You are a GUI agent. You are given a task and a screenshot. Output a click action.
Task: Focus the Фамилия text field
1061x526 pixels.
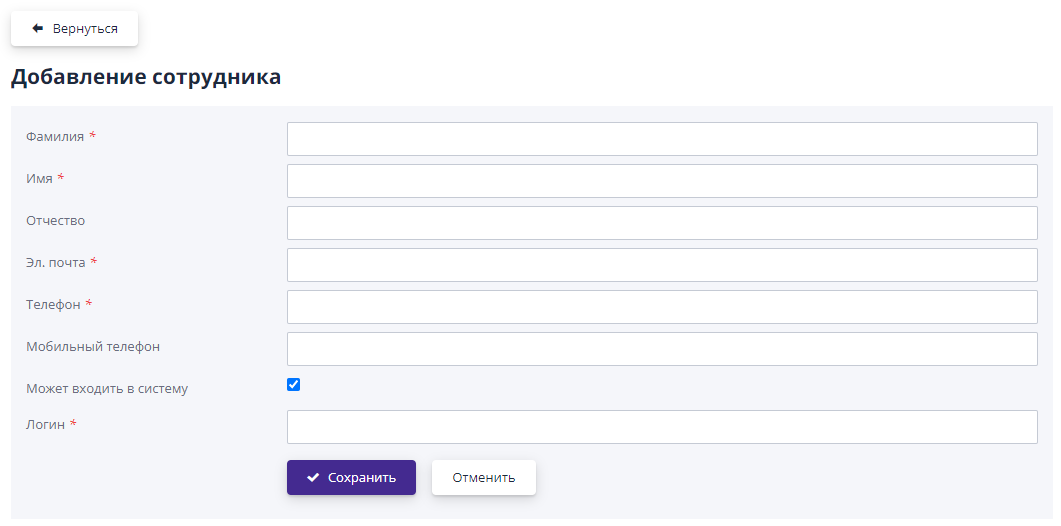coord(661,139)
